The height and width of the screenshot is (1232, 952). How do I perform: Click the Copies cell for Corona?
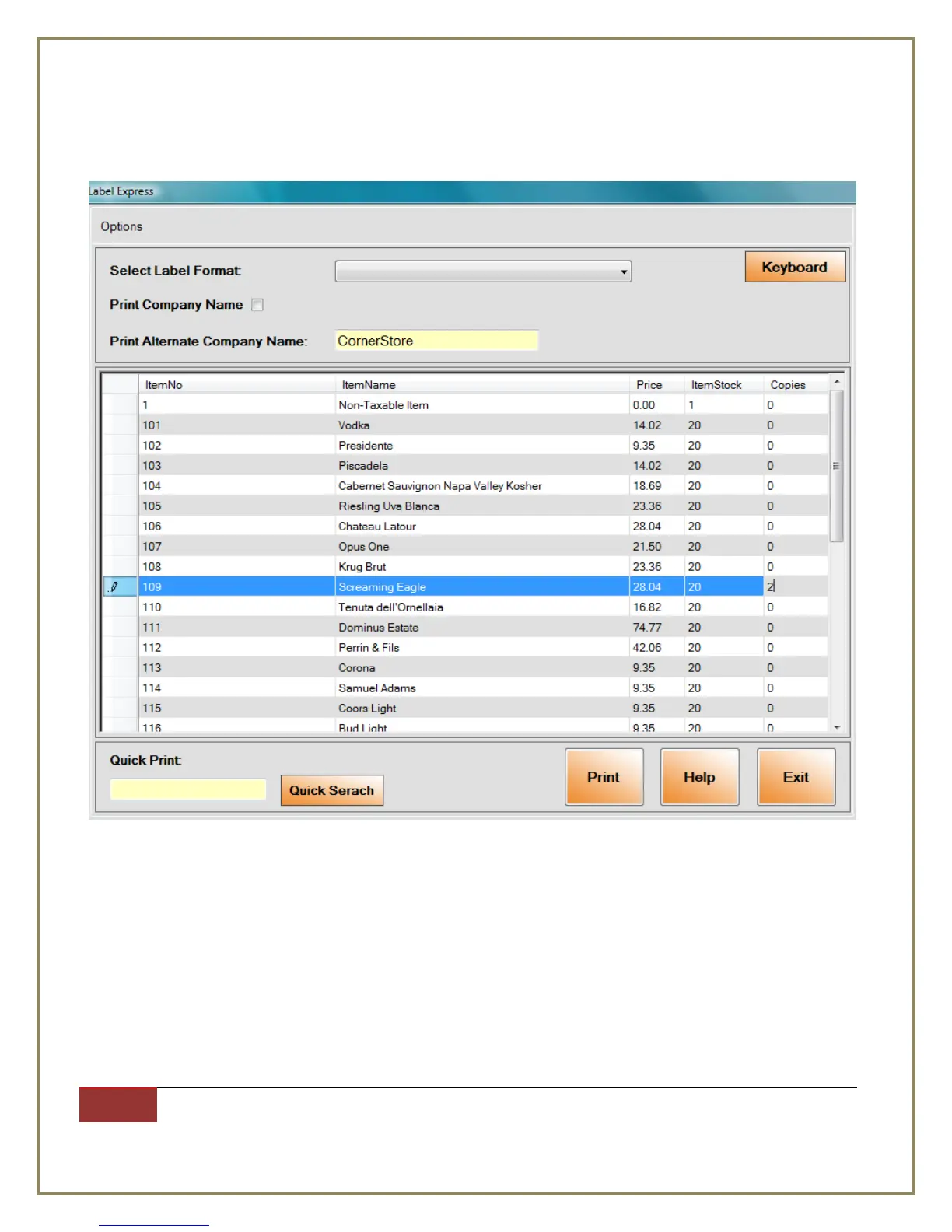click(x=796, y=668)
